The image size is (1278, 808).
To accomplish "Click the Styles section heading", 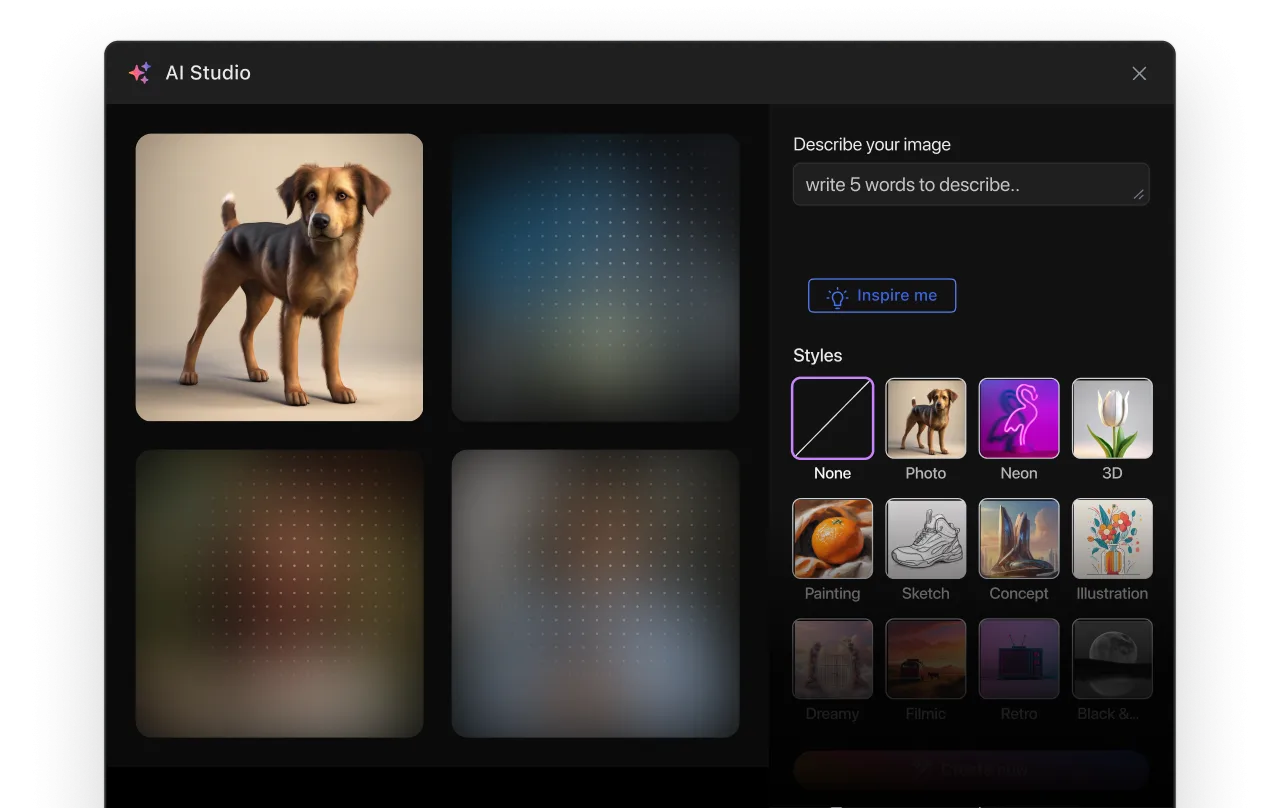I will (x=818, y=355).
